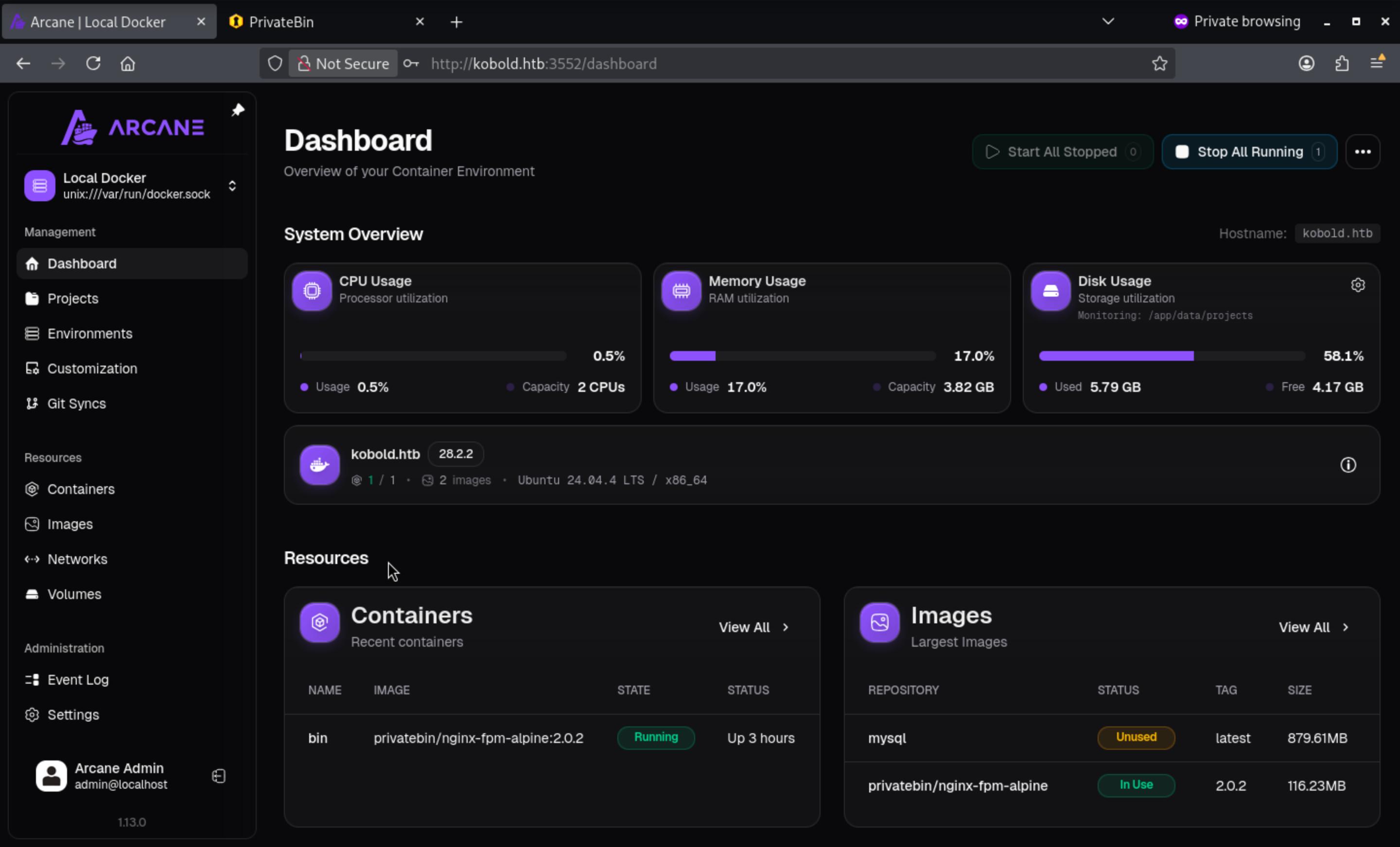Expand the Local Docker environment selector

click(x=232, y=186)
